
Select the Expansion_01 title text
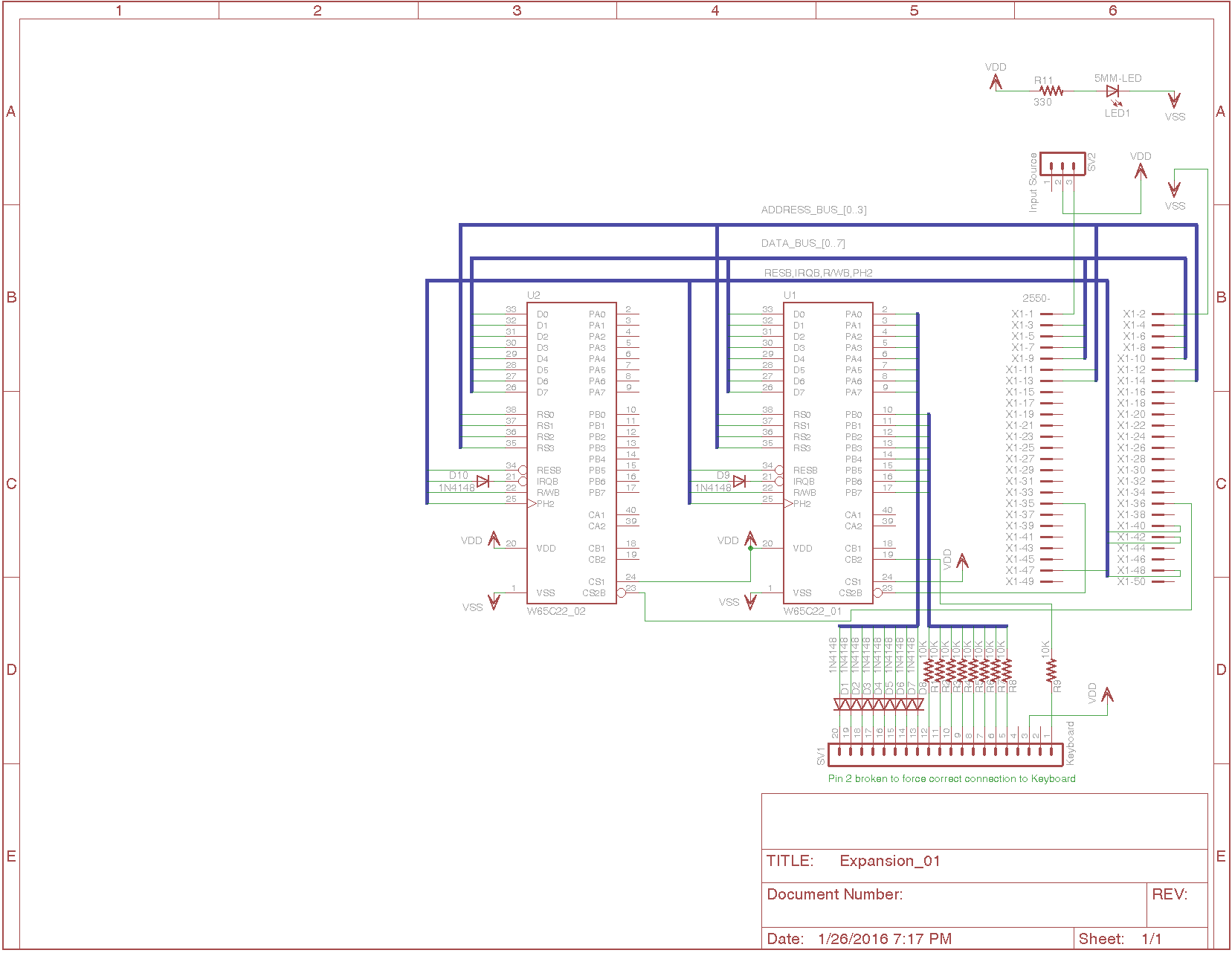[889, 861]
